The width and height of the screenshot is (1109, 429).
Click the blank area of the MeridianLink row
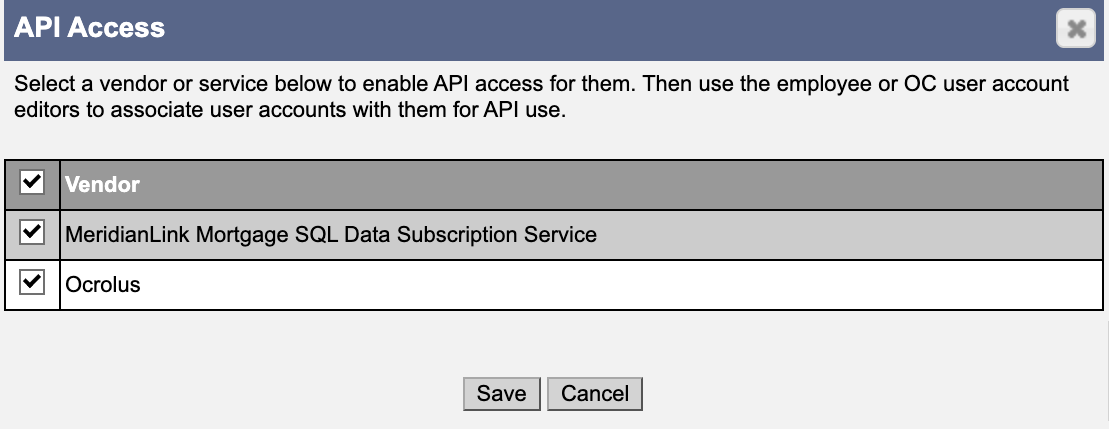click(x=849, y=235)
